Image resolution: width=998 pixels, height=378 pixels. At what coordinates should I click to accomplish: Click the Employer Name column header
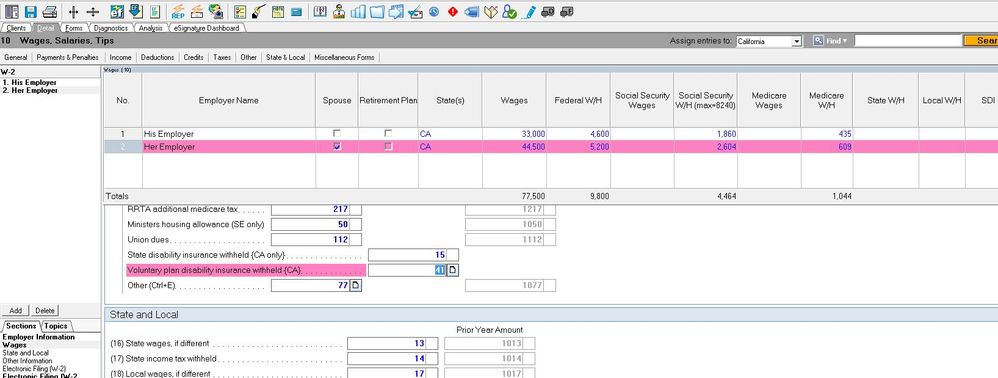228,100
